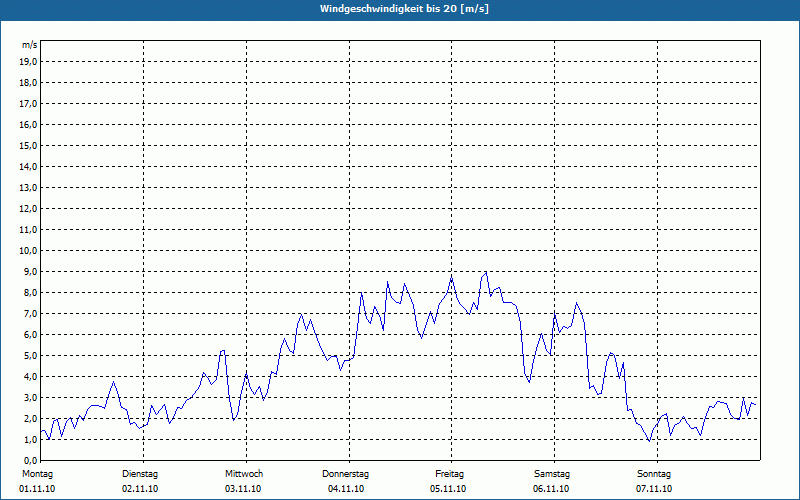The height and width of the screenshot is (500, 800).
Task: Click the 'Dienstag' day label
Action: click(140, 474)
